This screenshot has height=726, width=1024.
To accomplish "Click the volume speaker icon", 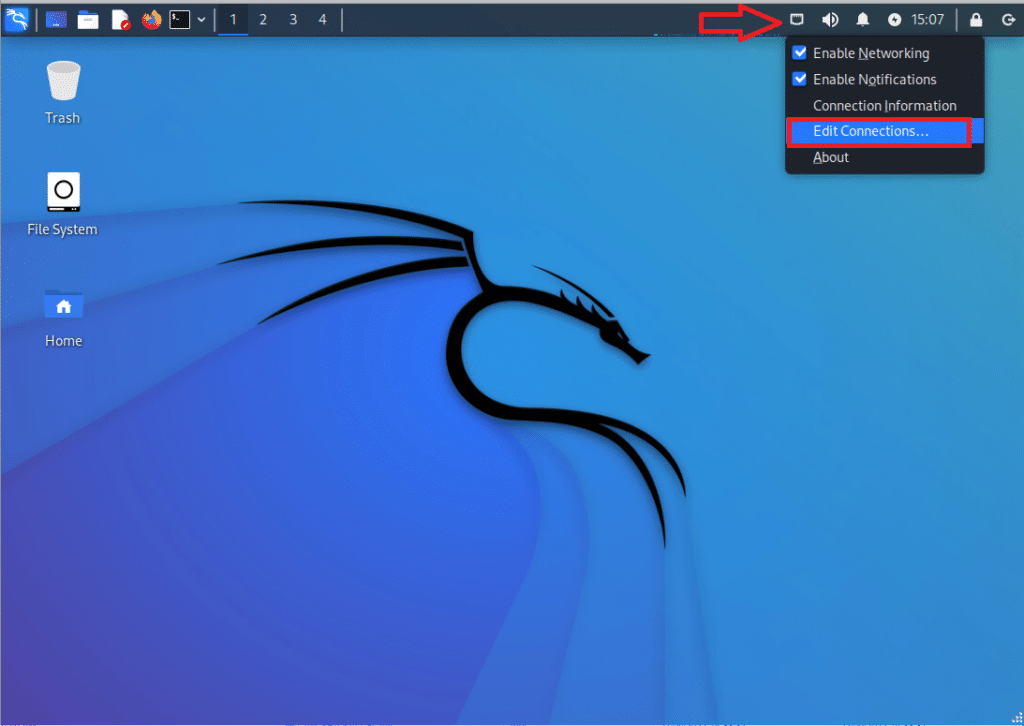I will tap(830, 20).
